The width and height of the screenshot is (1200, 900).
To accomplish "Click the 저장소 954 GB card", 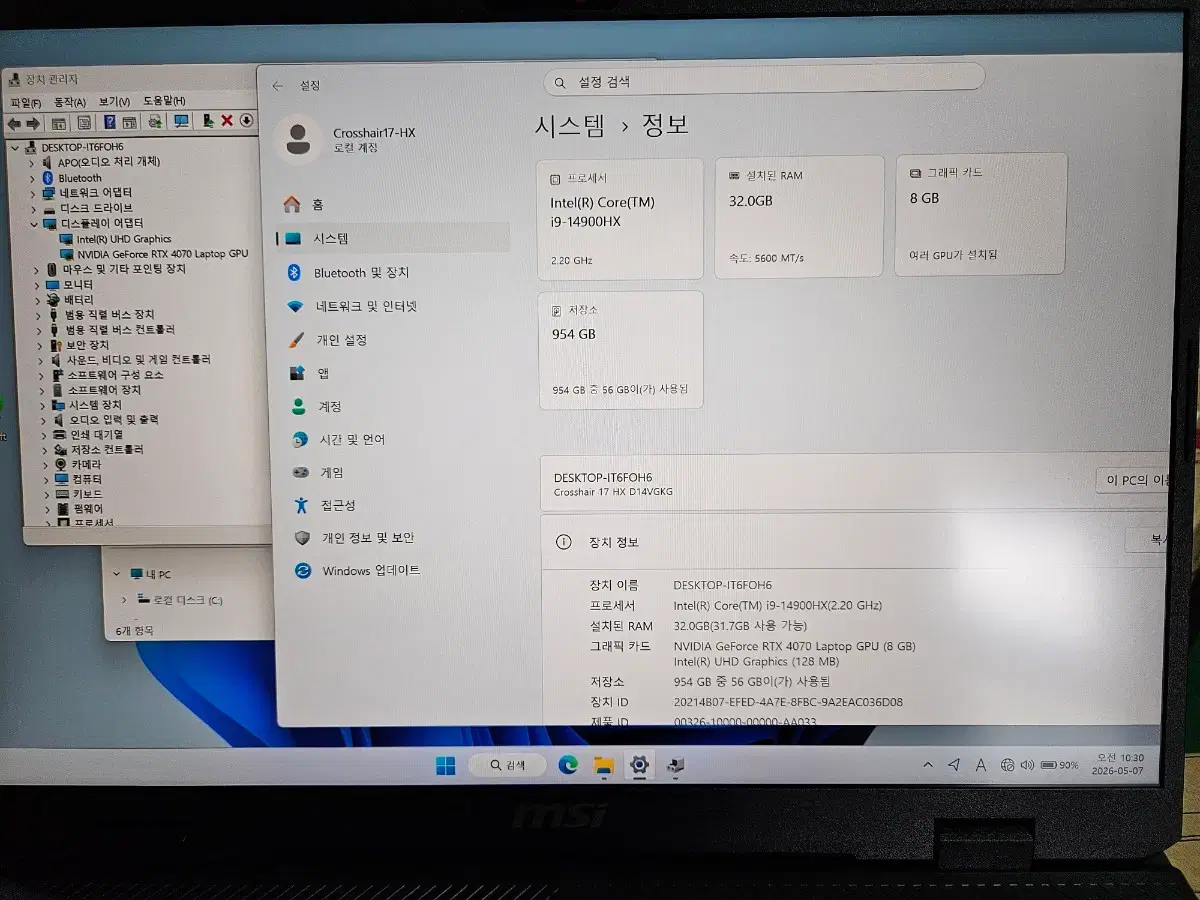I will click(x=621, y=350).
